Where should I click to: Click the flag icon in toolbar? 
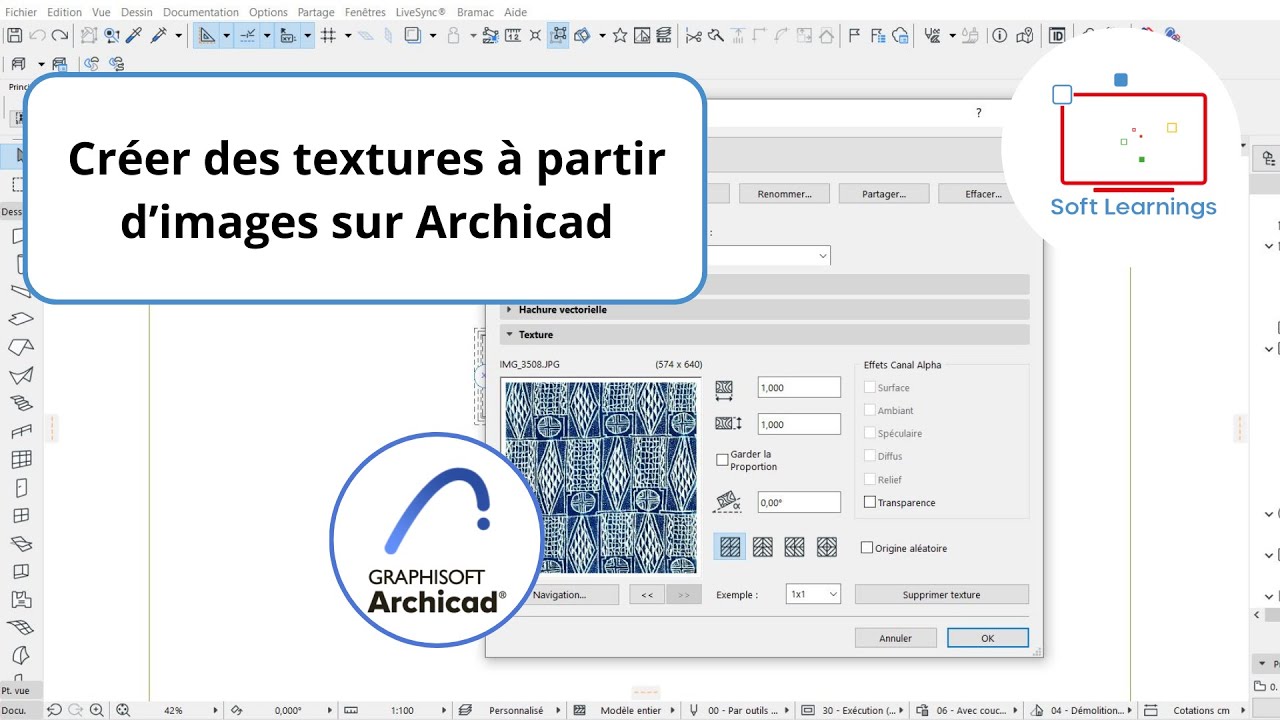(x=854, y=35)
